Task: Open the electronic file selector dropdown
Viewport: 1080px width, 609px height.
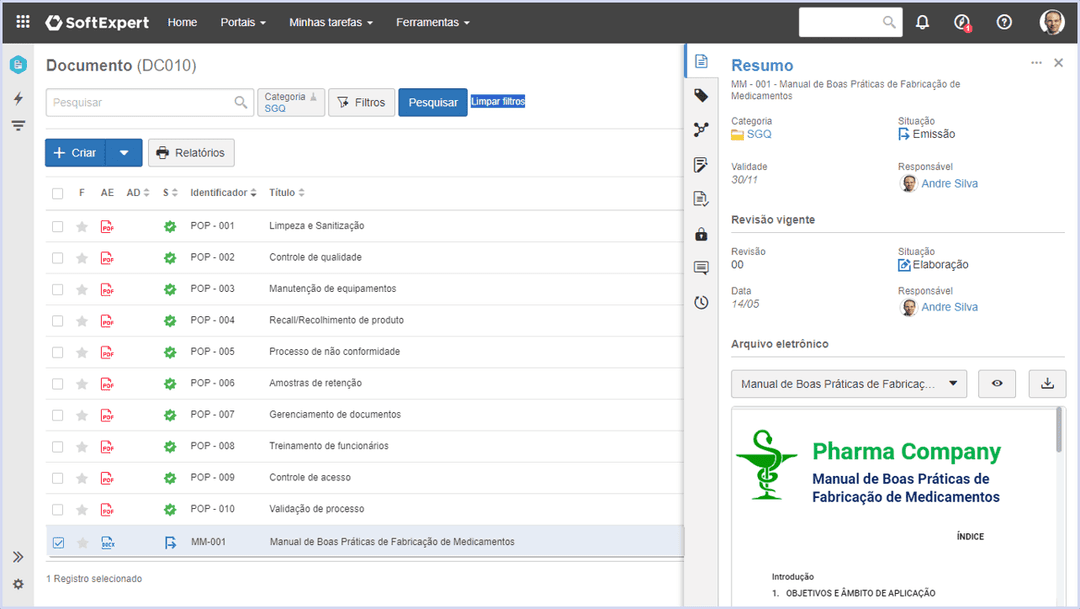Action: (x=849, y=384)
